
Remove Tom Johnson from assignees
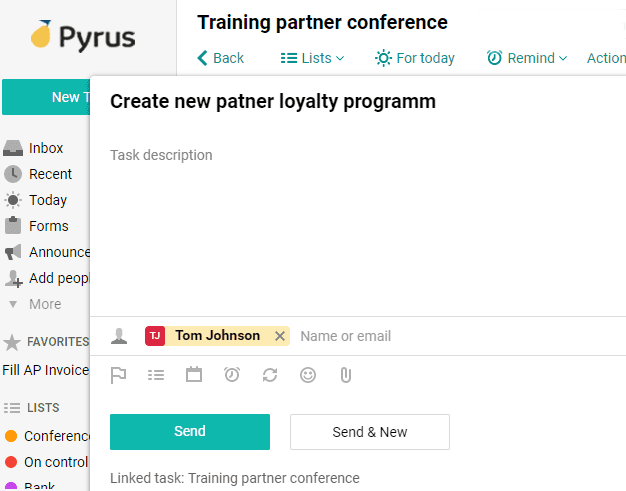click(x=280, y=336)
